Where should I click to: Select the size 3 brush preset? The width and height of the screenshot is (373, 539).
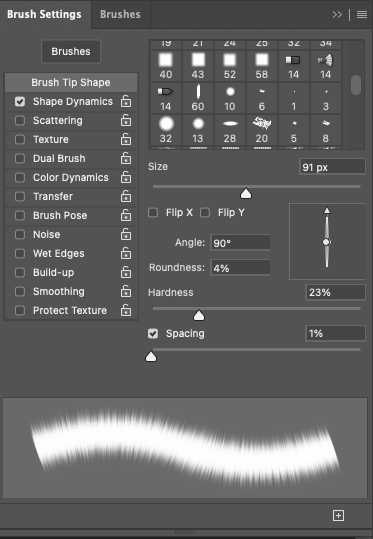[326, 98]
